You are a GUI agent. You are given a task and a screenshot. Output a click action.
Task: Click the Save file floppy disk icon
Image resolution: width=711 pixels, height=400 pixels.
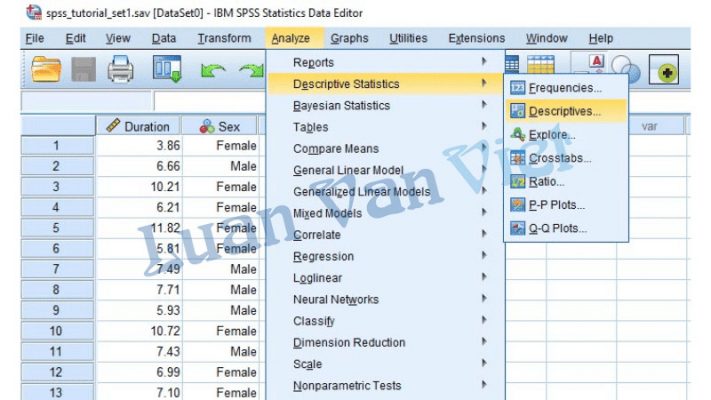(83, 69)
